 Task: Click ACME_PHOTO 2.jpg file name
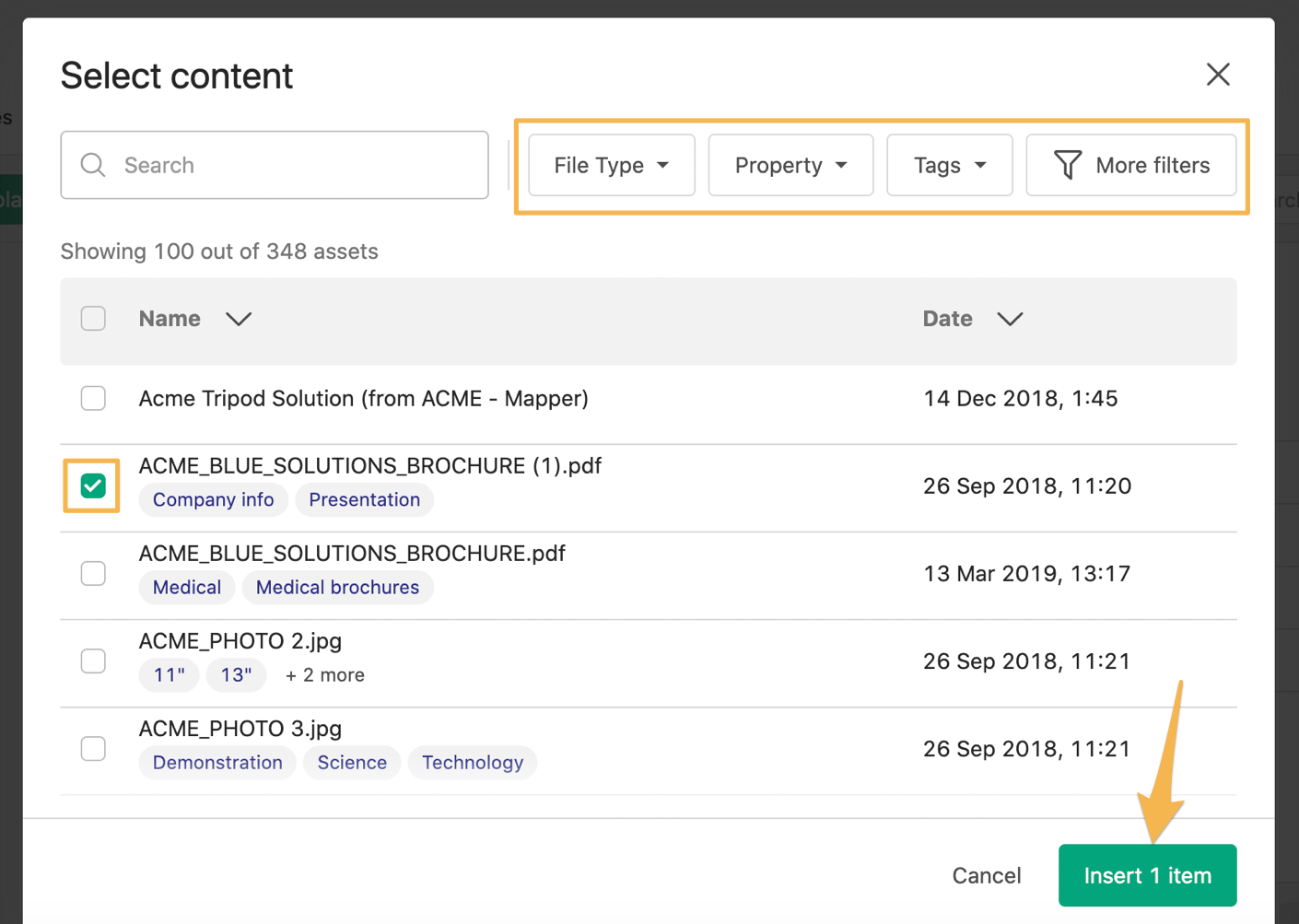[240, 640]
